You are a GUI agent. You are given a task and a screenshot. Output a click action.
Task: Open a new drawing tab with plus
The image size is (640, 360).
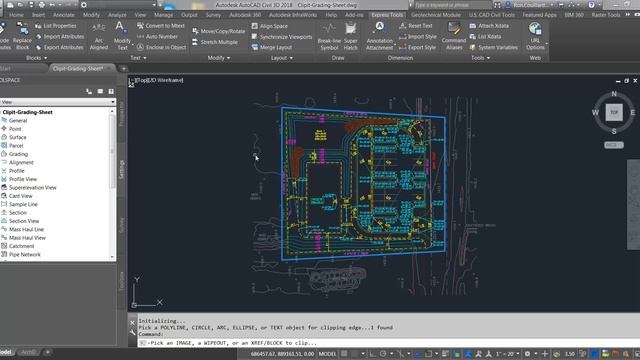coord(124,69)
